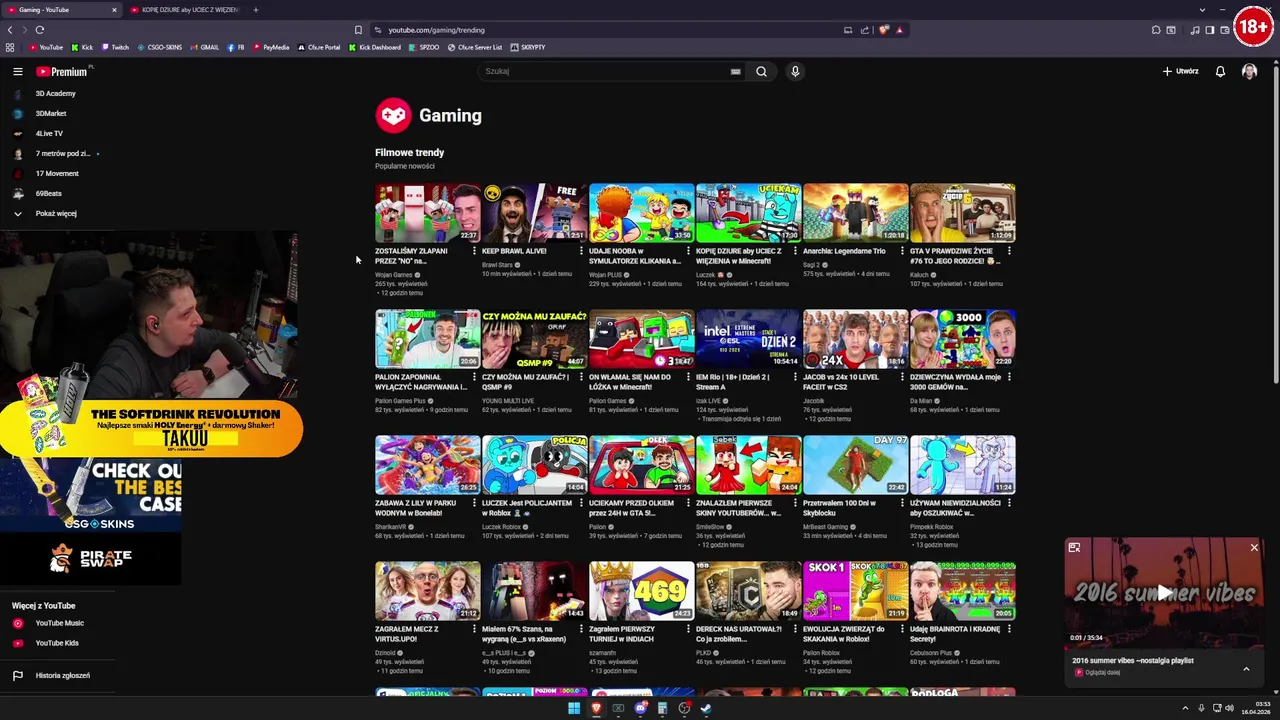The height and width of the screenshot is (720, 1280).
Task: Open the GMAIL bookmark
Action: [205, 47]
